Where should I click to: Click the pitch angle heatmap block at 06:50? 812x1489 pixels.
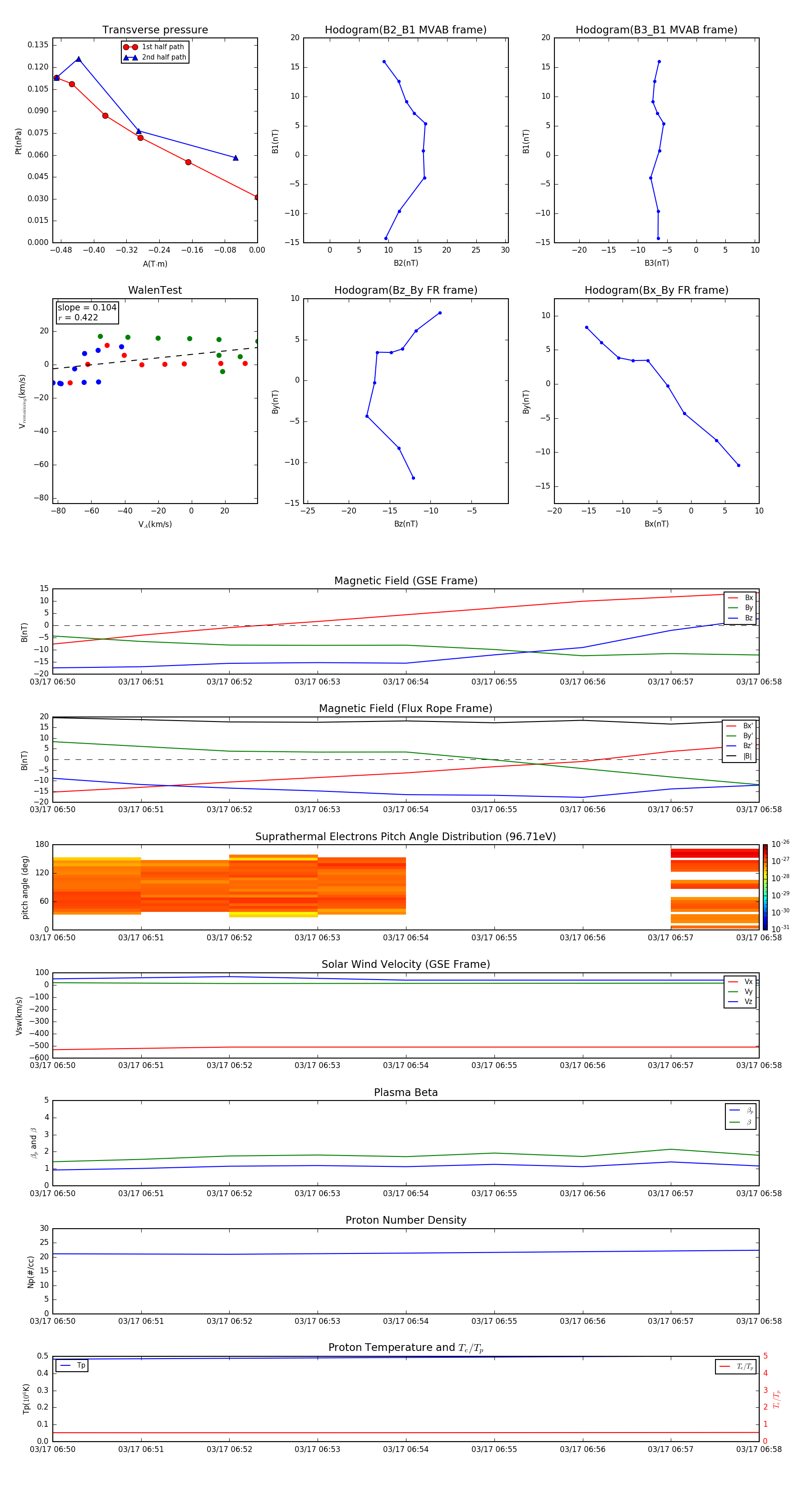[x=97, y=886]
